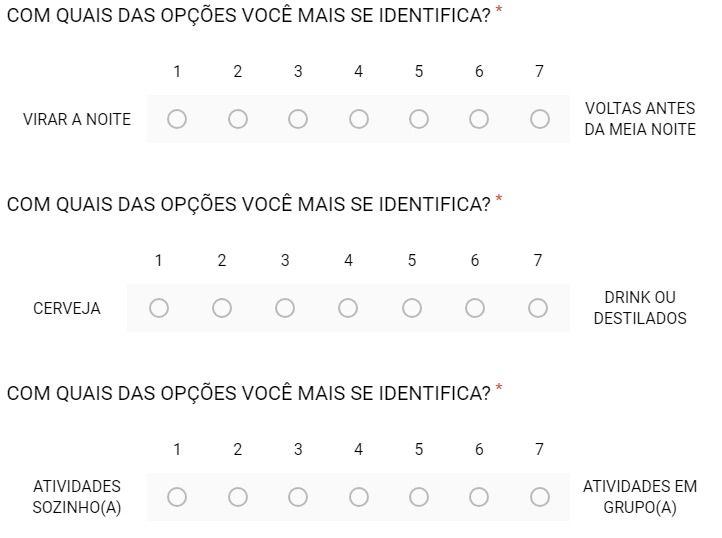Select rating 6 on Cerveja scale

[x=475, y=308]
